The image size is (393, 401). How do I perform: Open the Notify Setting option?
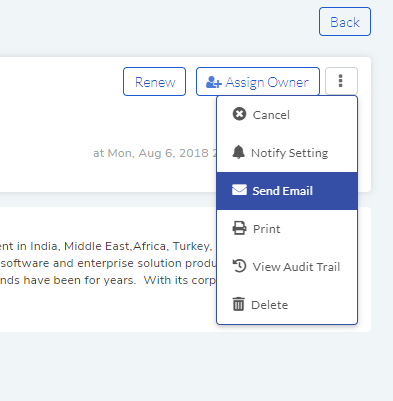287,153
